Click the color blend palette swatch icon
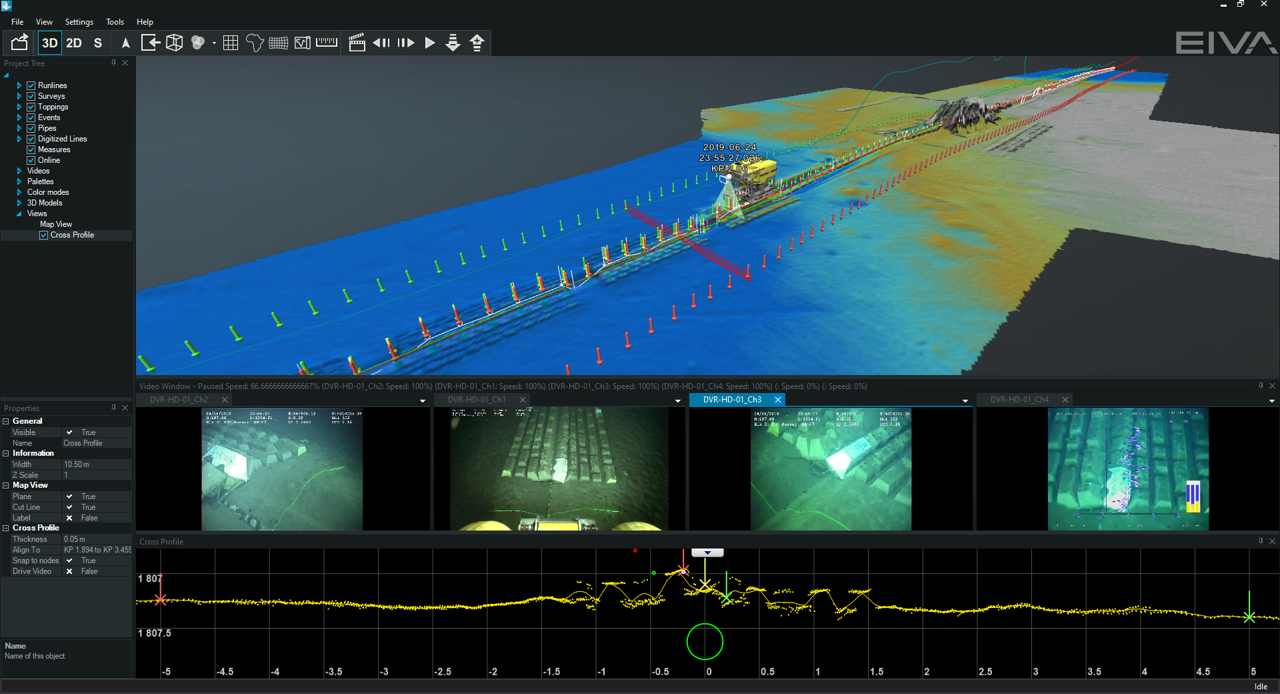The height and width of the screenshot is (694, 1280). (198, 43)
